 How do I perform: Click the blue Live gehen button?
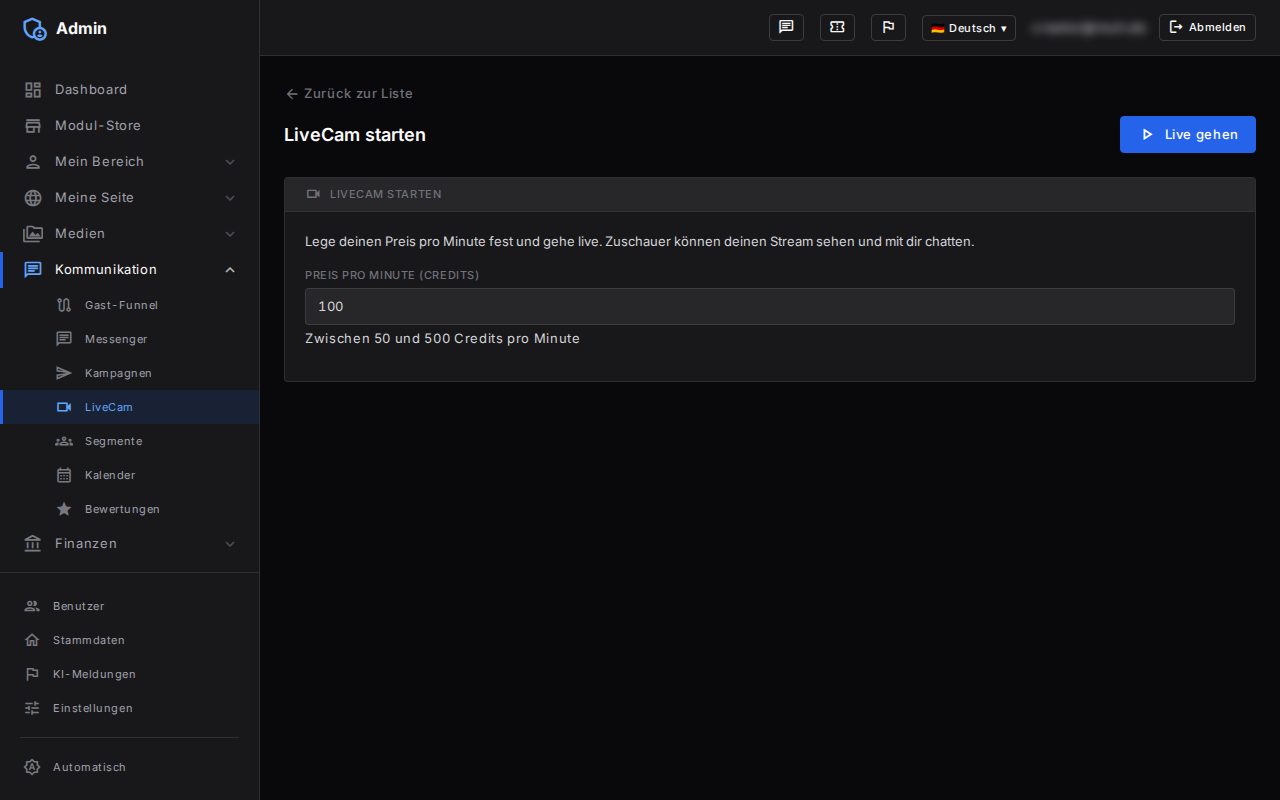pos(1187,134)
